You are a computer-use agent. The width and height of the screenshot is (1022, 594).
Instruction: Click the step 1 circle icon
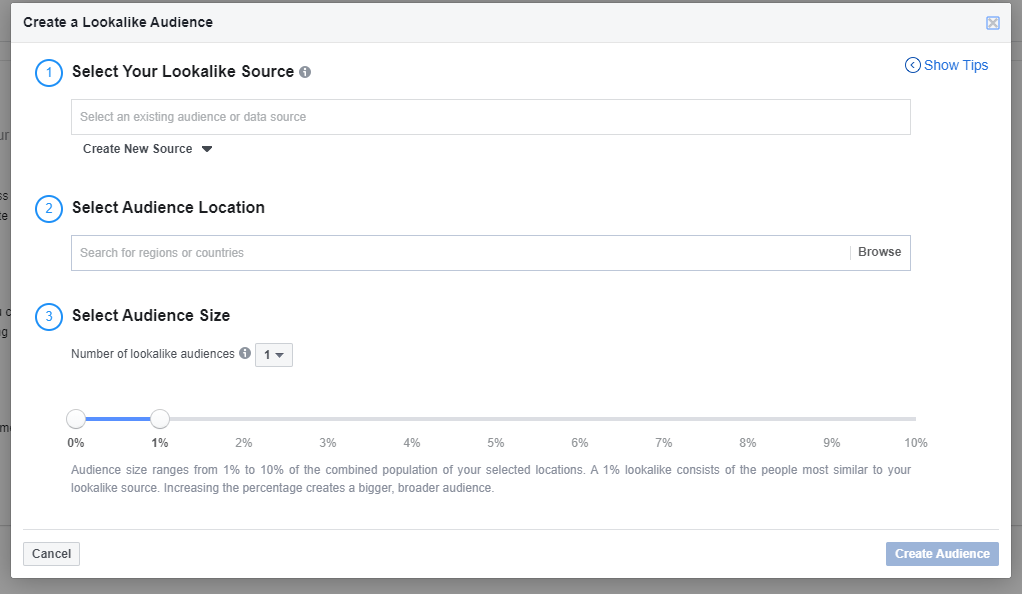[49, 73]
